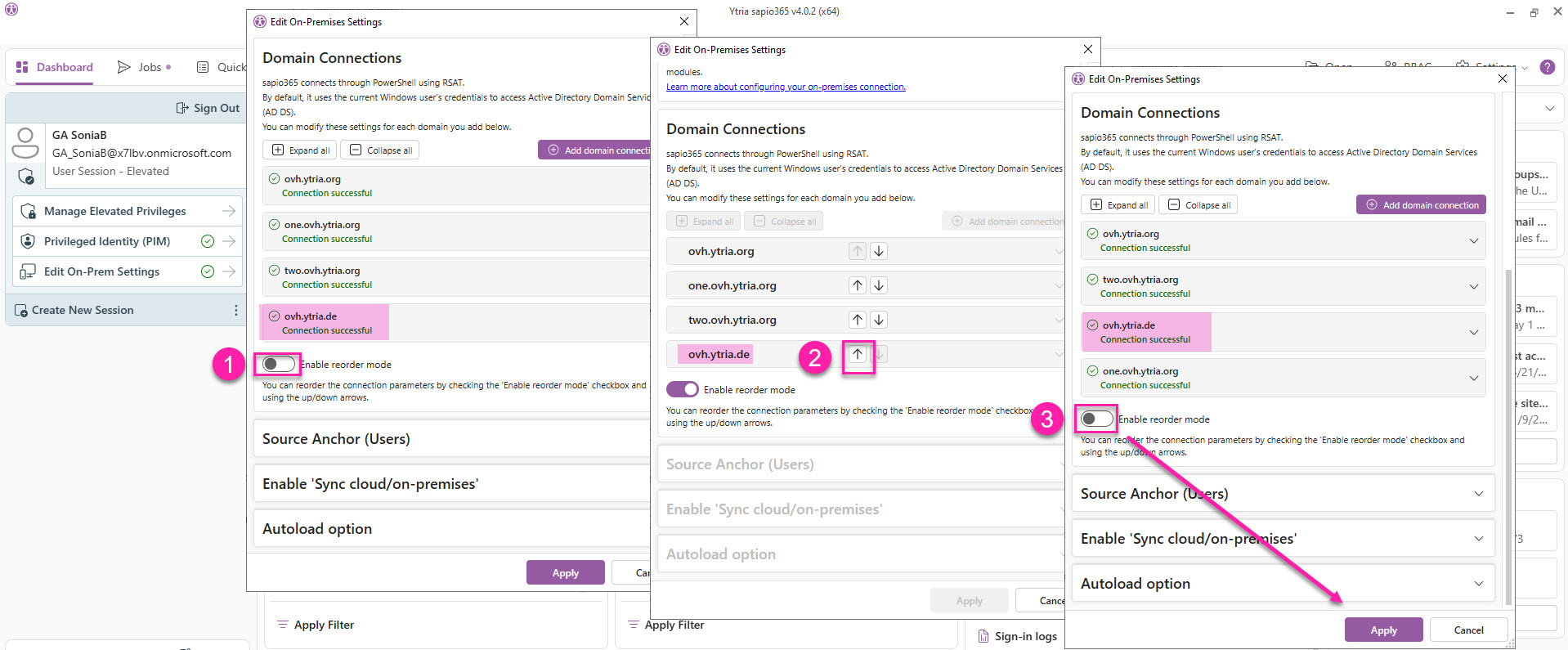The image size is (1568, 650).
Task: Expand ovh.ytria.de connection details in right dialog
Action: [x=1473, y=332]
